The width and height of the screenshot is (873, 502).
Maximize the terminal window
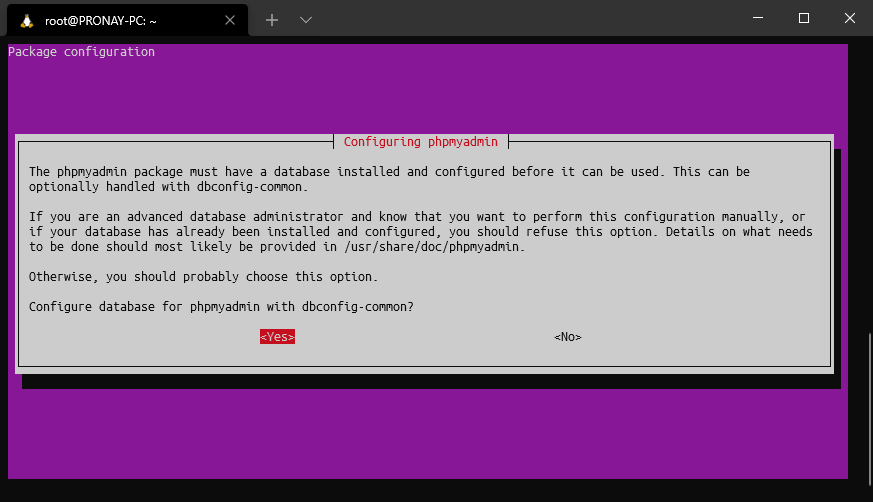coord(804,18)
